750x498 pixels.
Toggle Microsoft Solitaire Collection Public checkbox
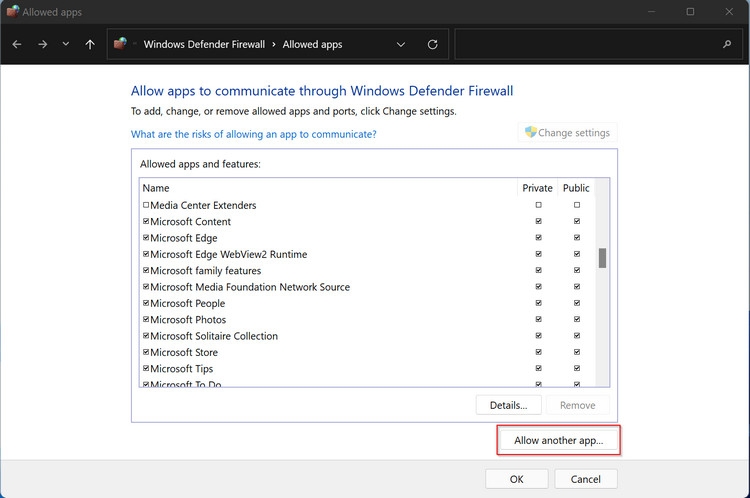(x=577, y=336)
